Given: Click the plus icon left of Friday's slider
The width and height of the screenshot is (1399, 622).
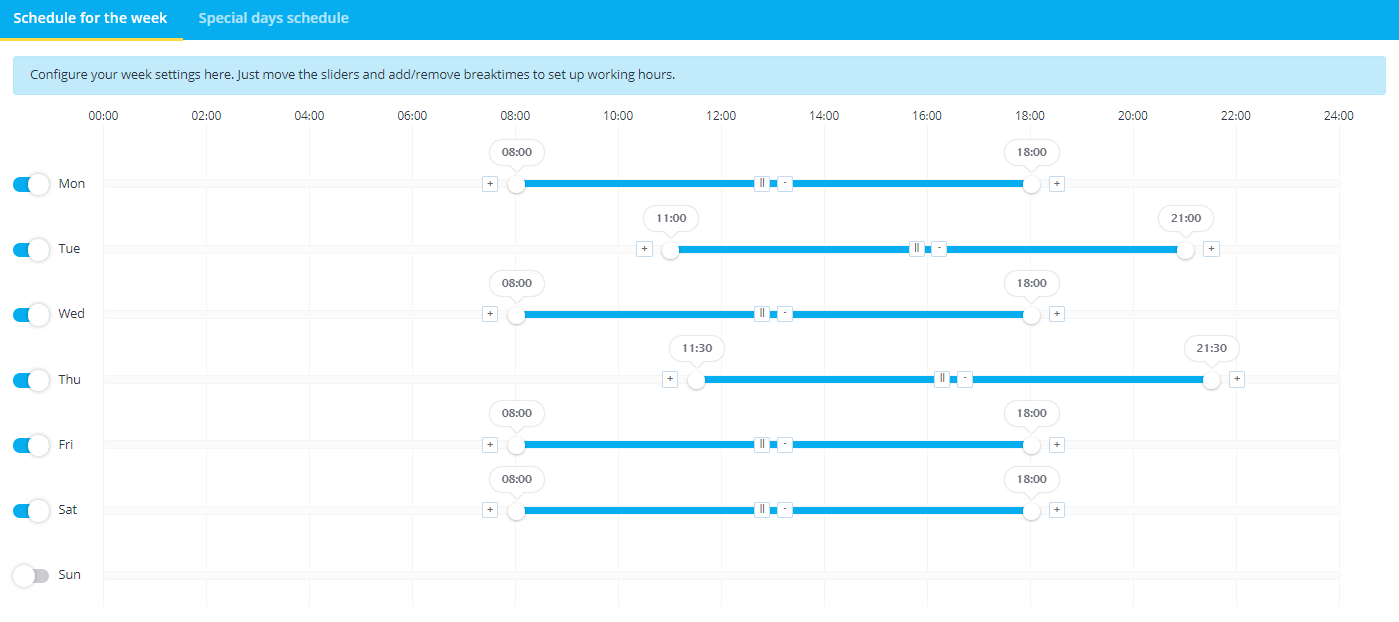Looking at the screenshot, I should [489, 444].
